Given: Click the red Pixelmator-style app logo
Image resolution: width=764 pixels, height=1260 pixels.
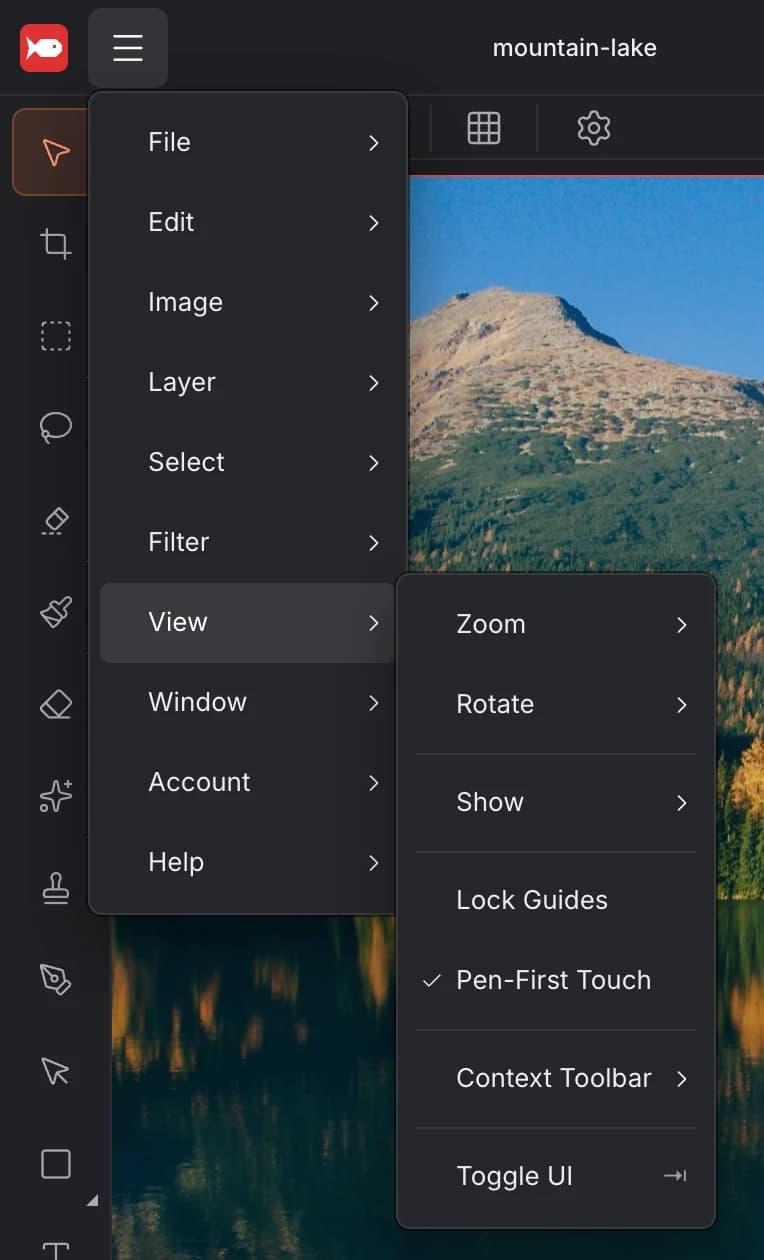Looking at the screenshot, I should click(44, 48).
